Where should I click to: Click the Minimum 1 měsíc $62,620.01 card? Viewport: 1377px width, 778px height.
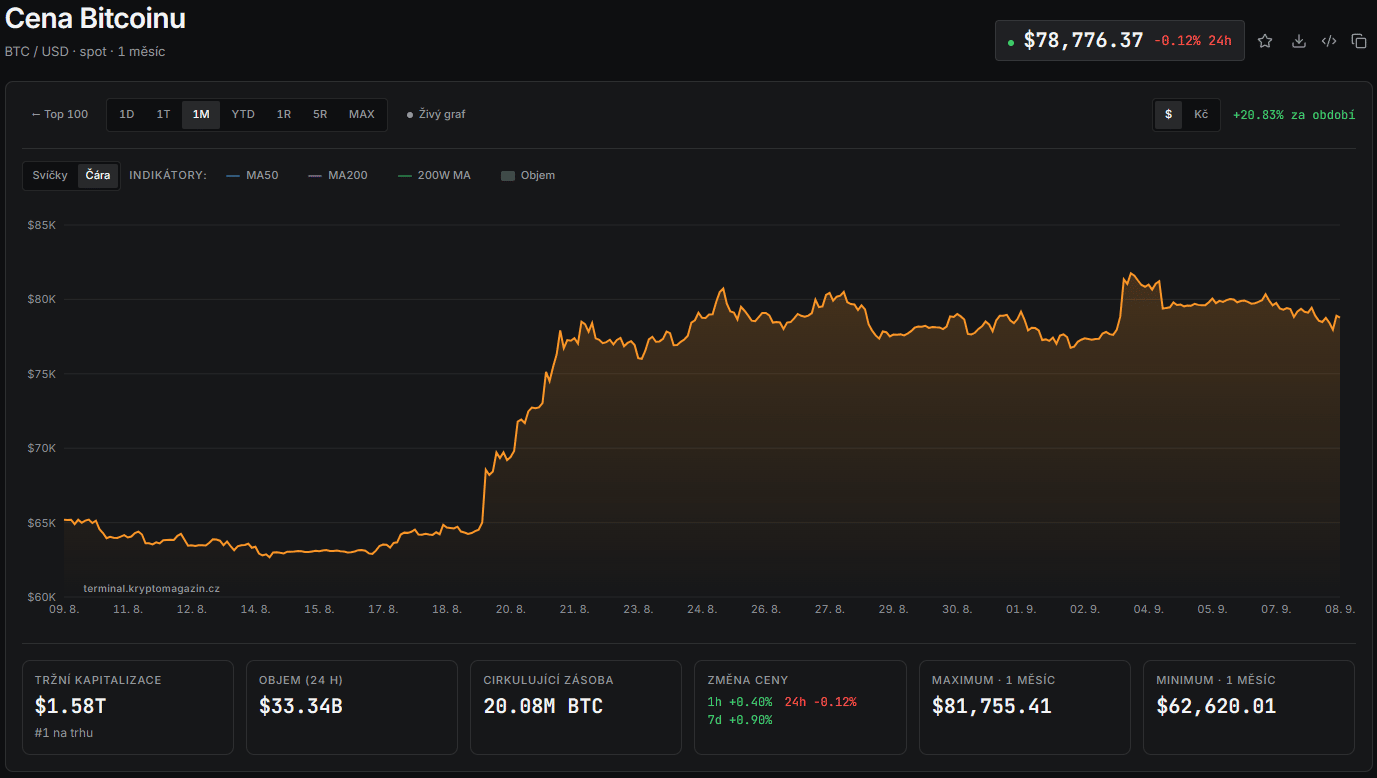click(x=1249, y=707)
